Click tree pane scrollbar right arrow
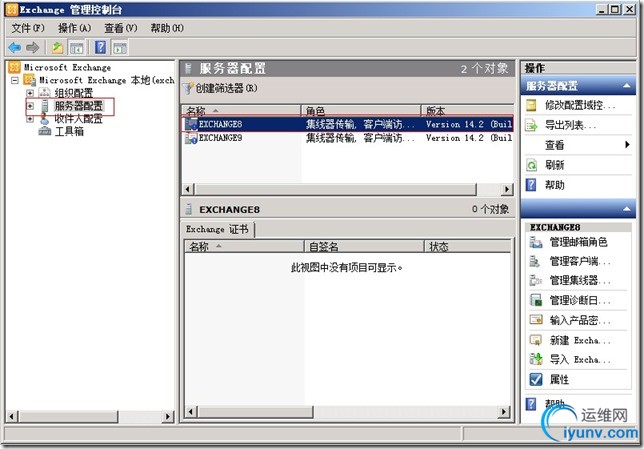Viewport: 644px width, 449px height. point(167,417)
